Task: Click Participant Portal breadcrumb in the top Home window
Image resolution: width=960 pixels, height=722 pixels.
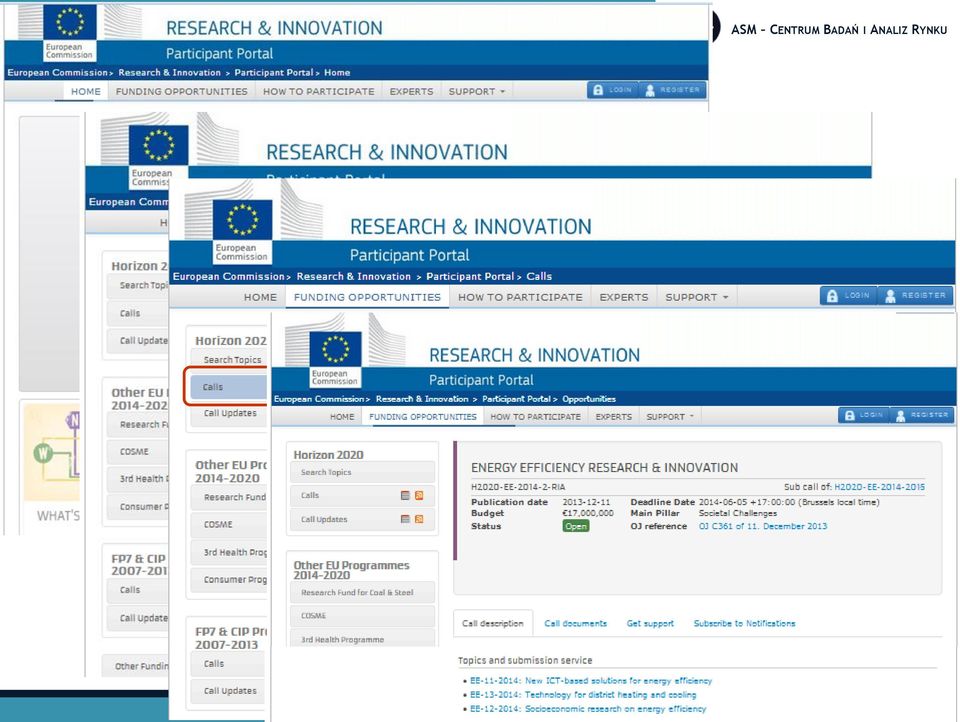Action: (274, 72)
